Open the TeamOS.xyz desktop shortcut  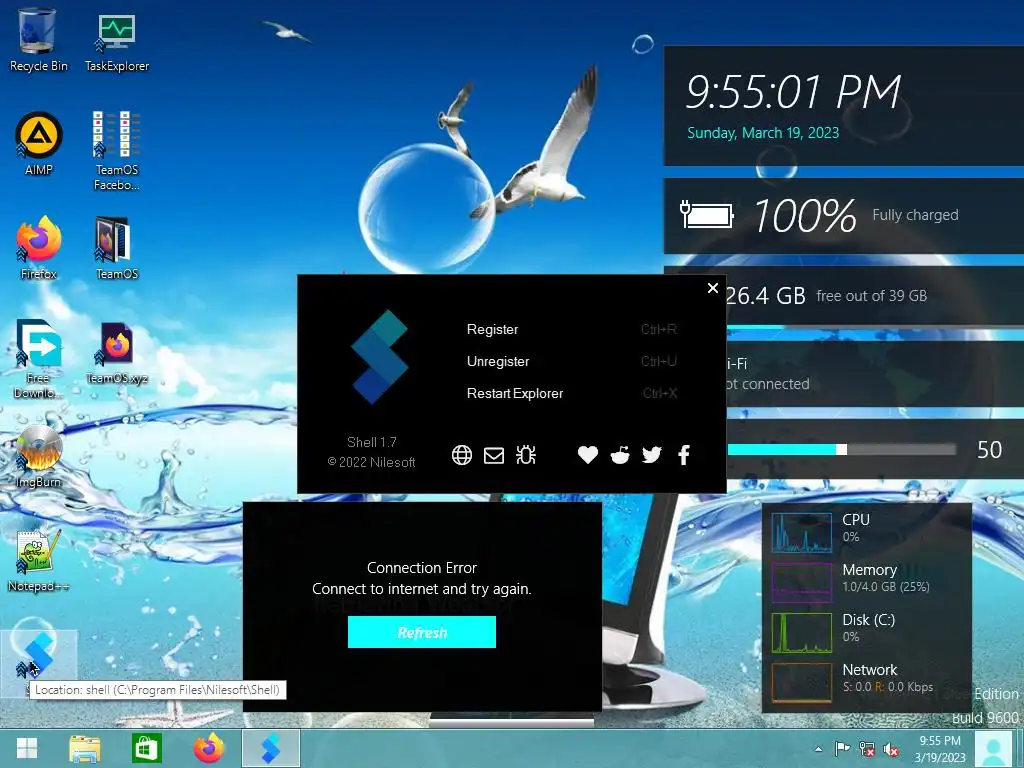pyautogui.click(x=117, y=353)
